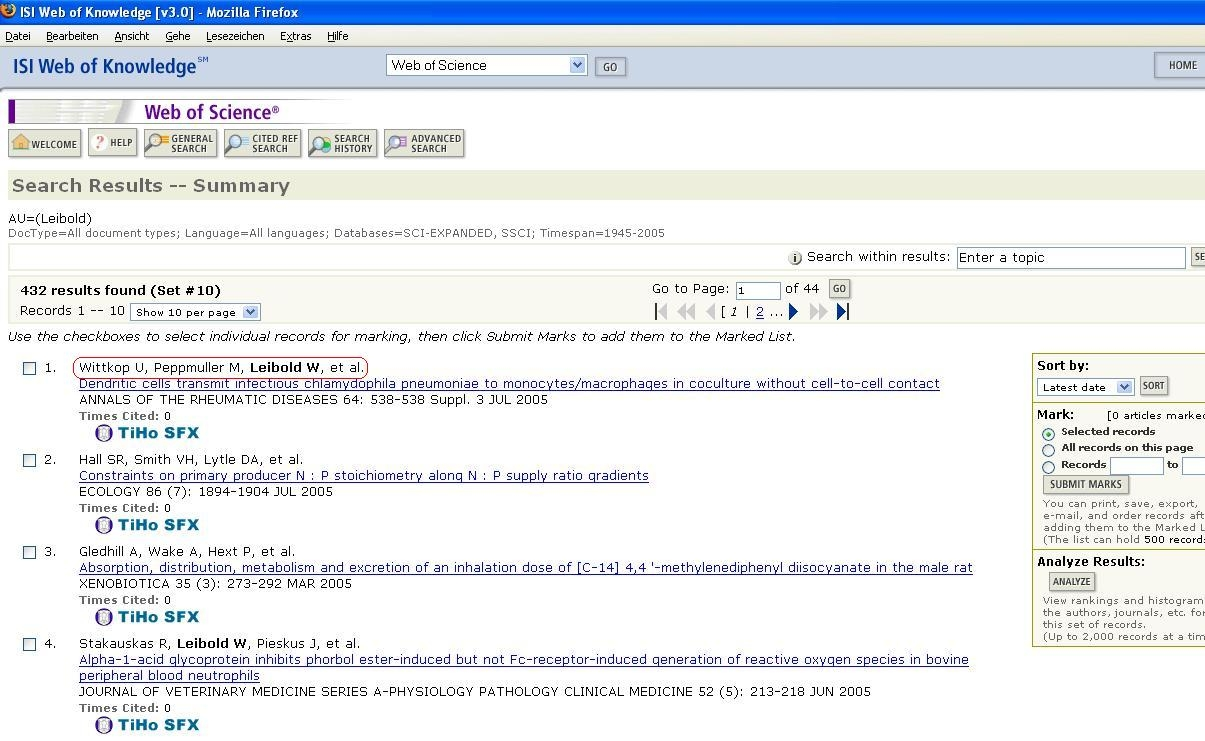Check the checkbox for record 3
The height and width of the screenshot is (741, 1205).
pyautogui.click(x=30, y=552)
